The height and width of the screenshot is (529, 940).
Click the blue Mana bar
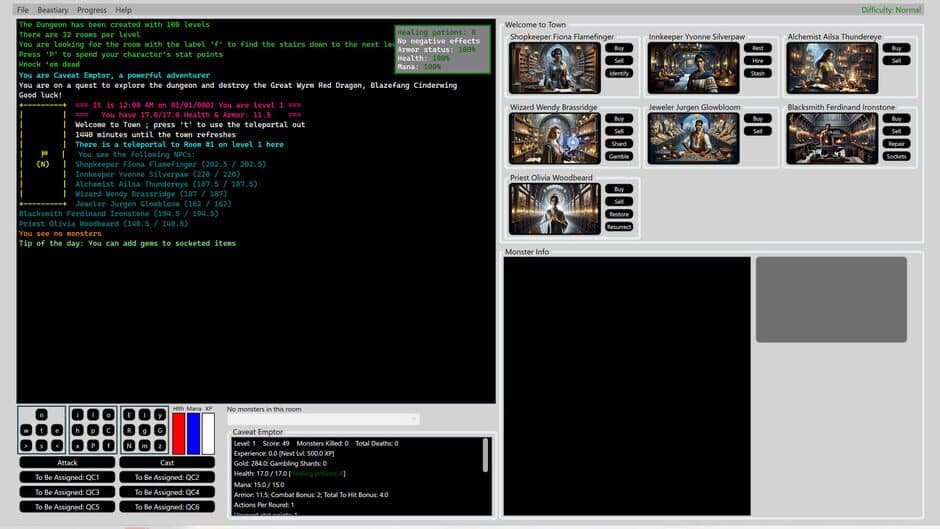click(193, 433)
